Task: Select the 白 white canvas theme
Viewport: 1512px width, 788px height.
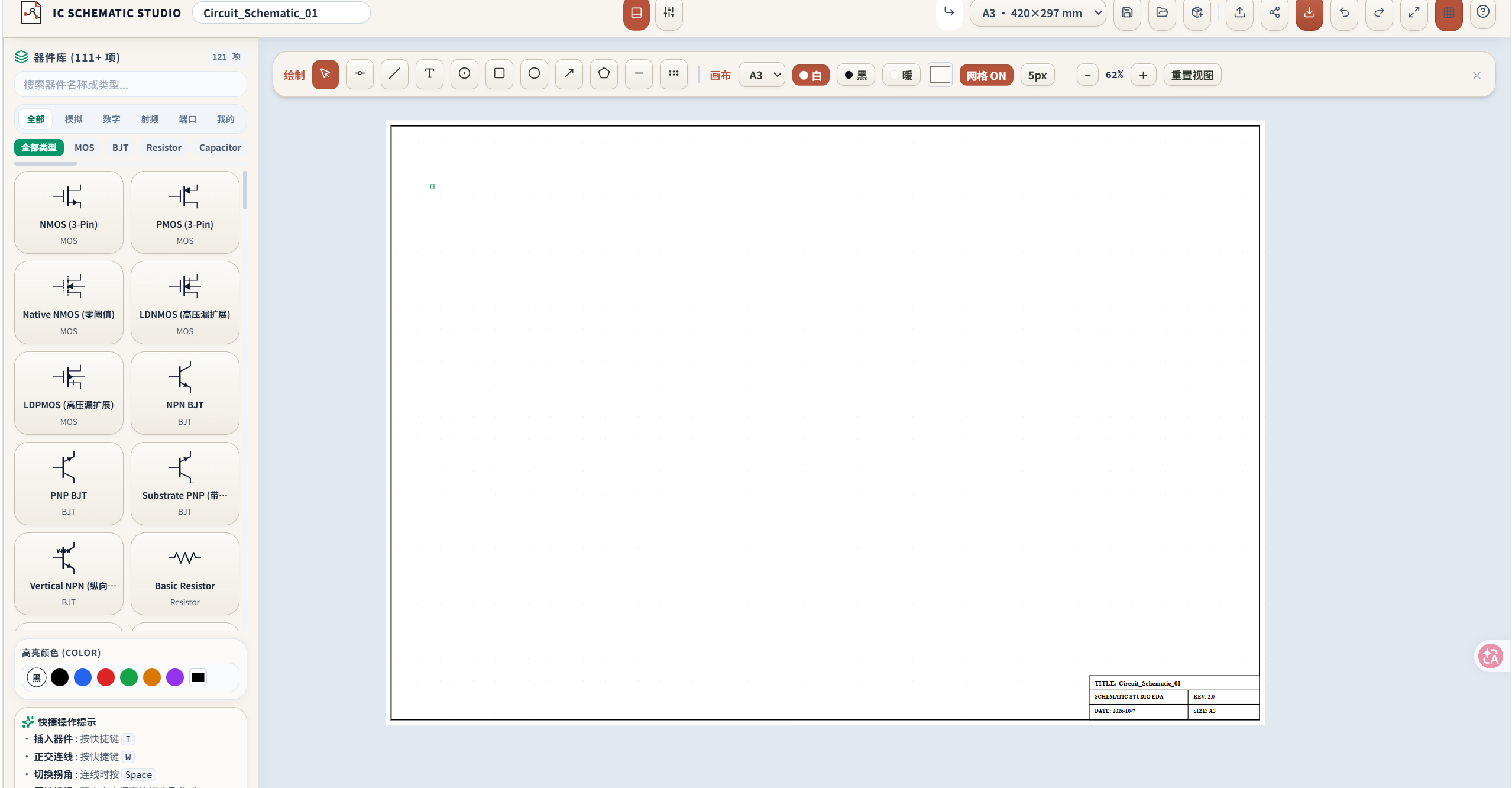Action: [x=811, y=75]
